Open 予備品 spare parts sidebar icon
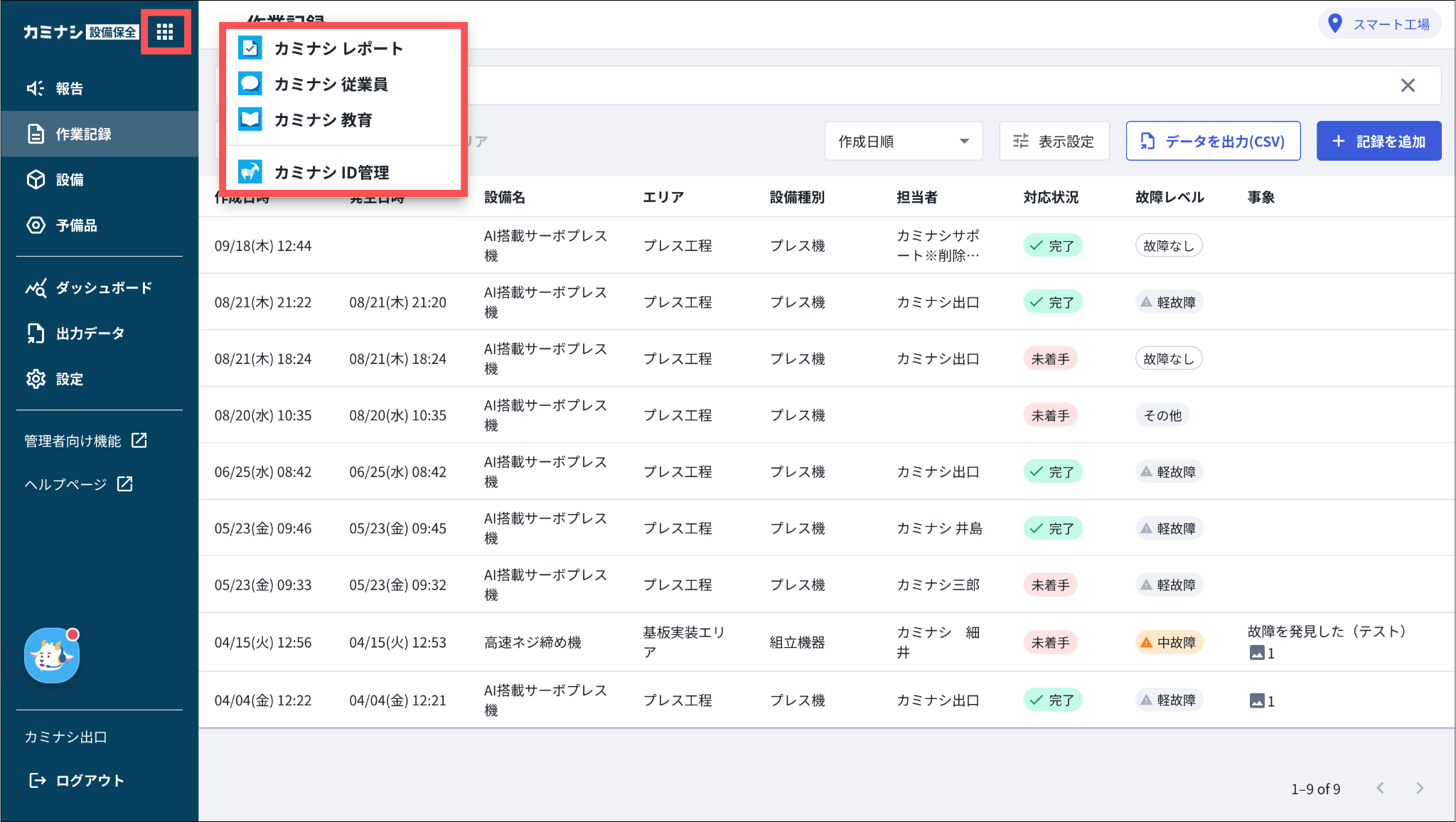The image size is (1456, 822). 36,225
